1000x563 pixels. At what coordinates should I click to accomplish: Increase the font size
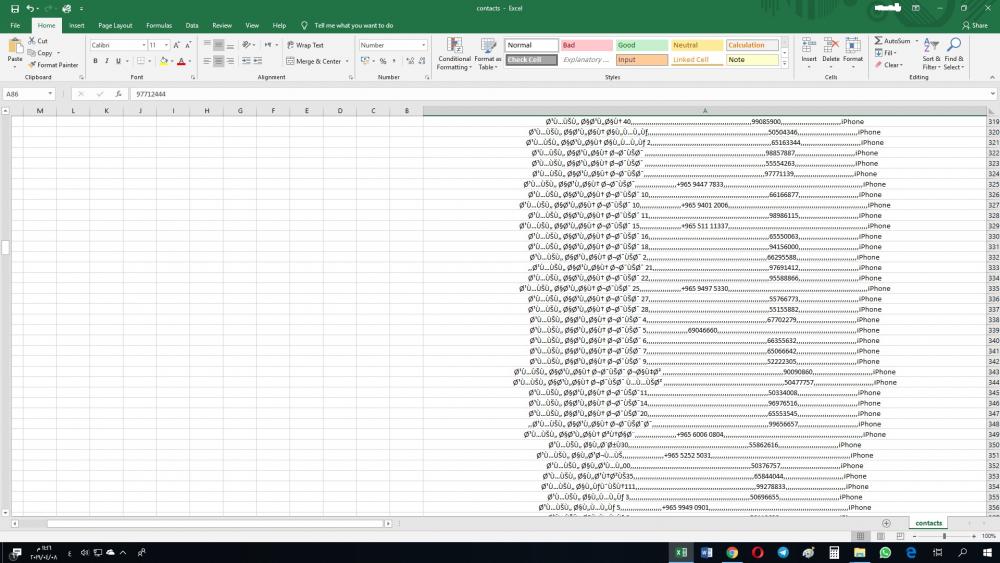click(177, 45)
